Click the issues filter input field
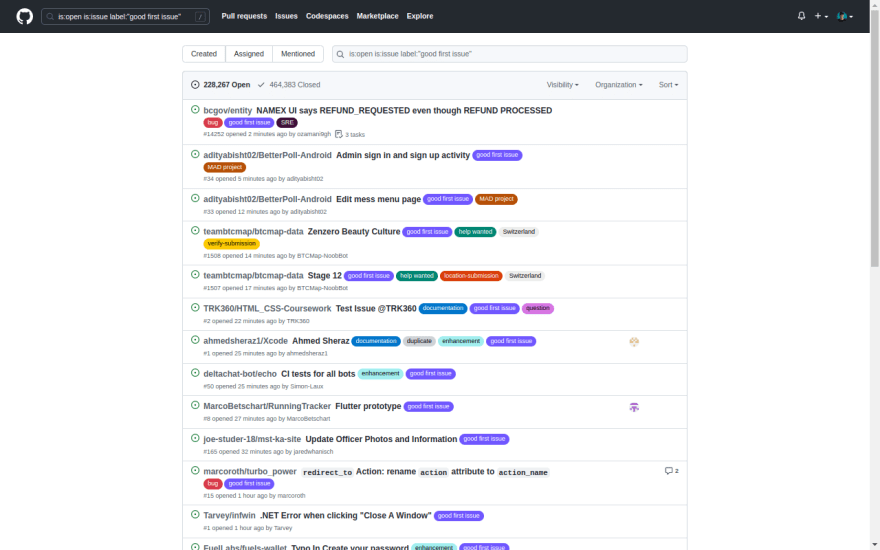 coord(510,54)
